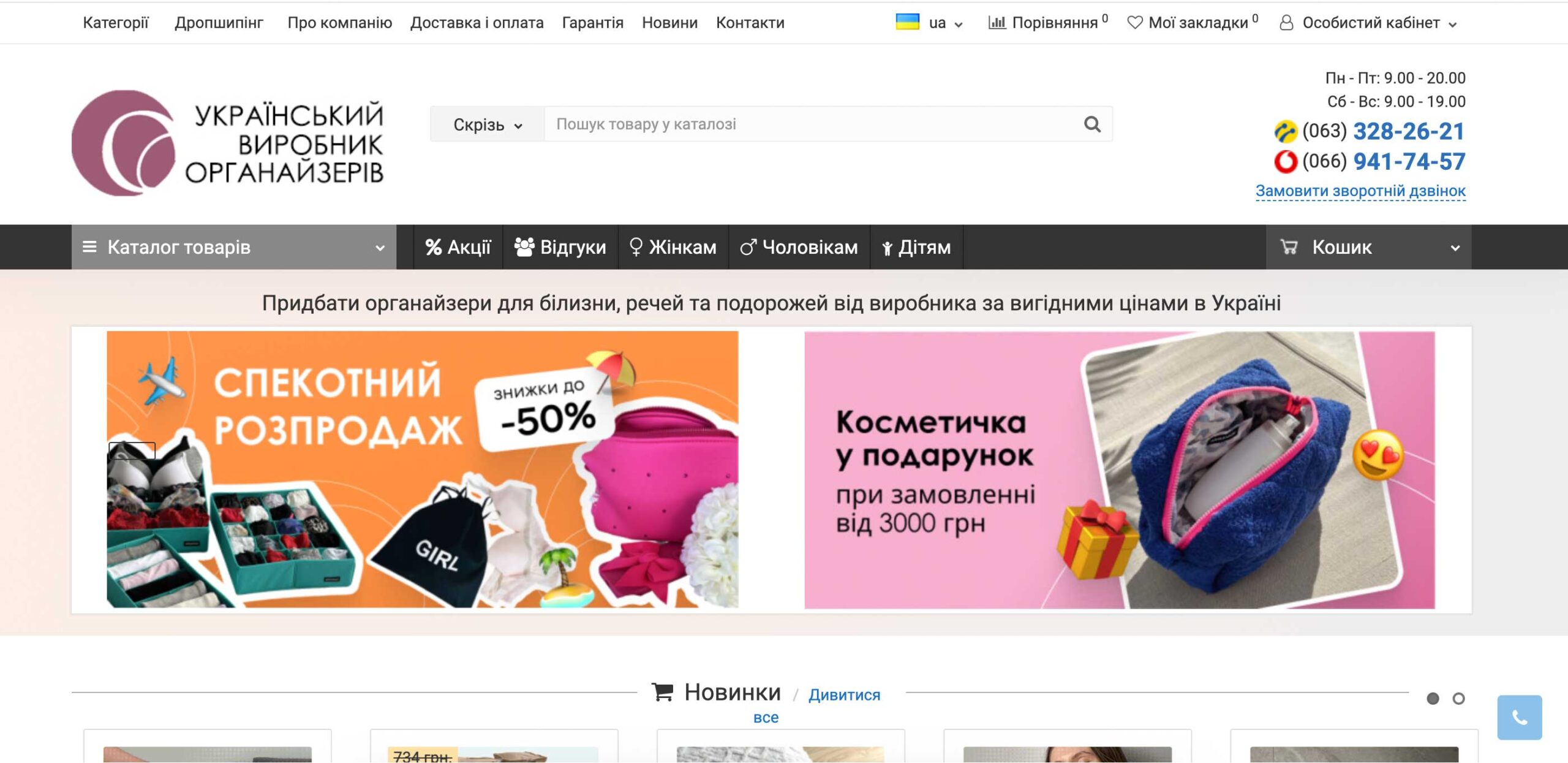Image resolution: width=1568 pixels, height=763 pixels.
Task: Click the Ukrainian flag language icon
Action: (x=907, y=22)
